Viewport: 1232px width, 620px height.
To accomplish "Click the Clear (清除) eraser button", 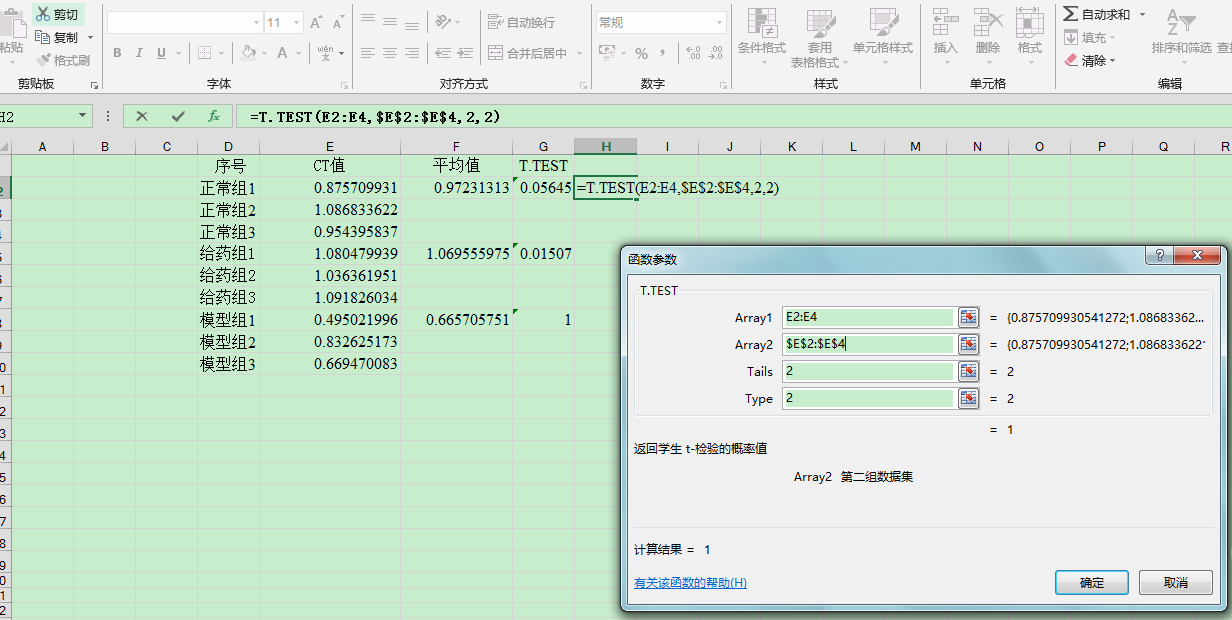I will tap(1085, 60).
